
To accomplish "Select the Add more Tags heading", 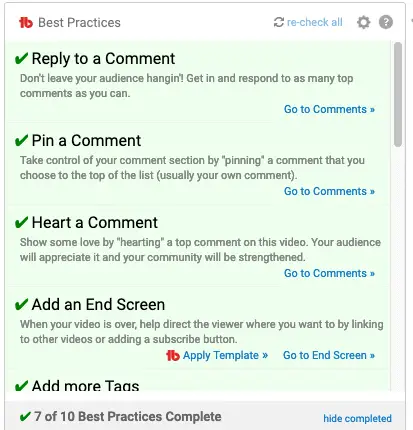I will click(85, 386).
